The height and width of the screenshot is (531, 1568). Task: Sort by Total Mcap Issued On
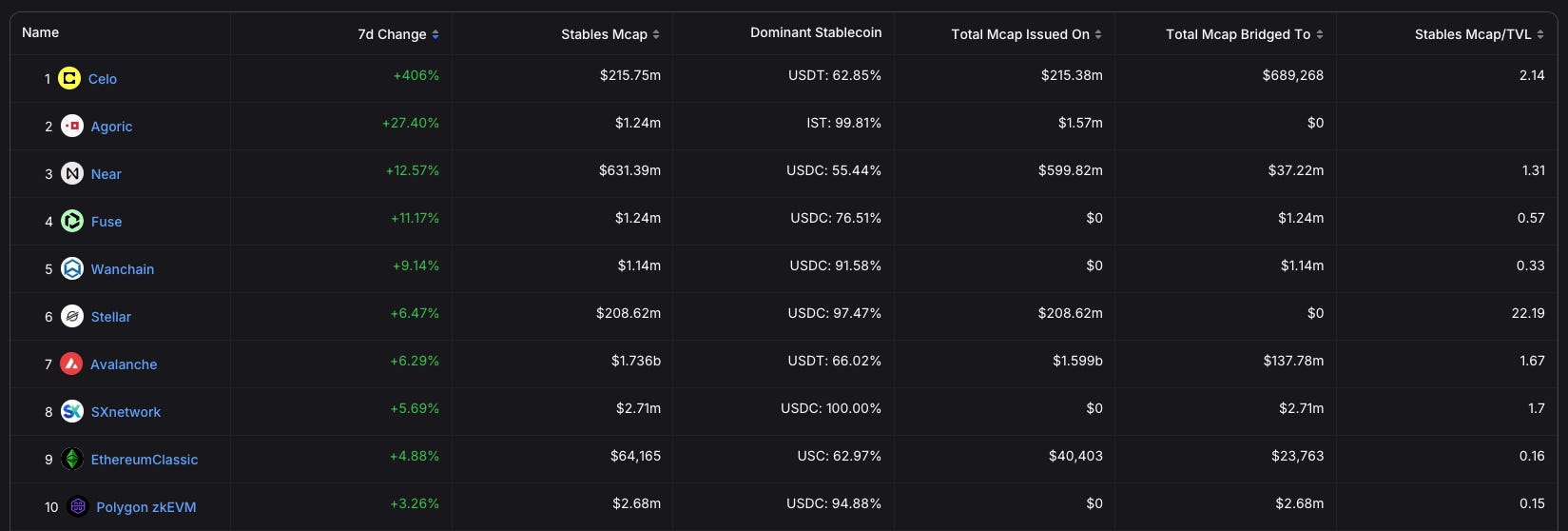click(1026, 34)
